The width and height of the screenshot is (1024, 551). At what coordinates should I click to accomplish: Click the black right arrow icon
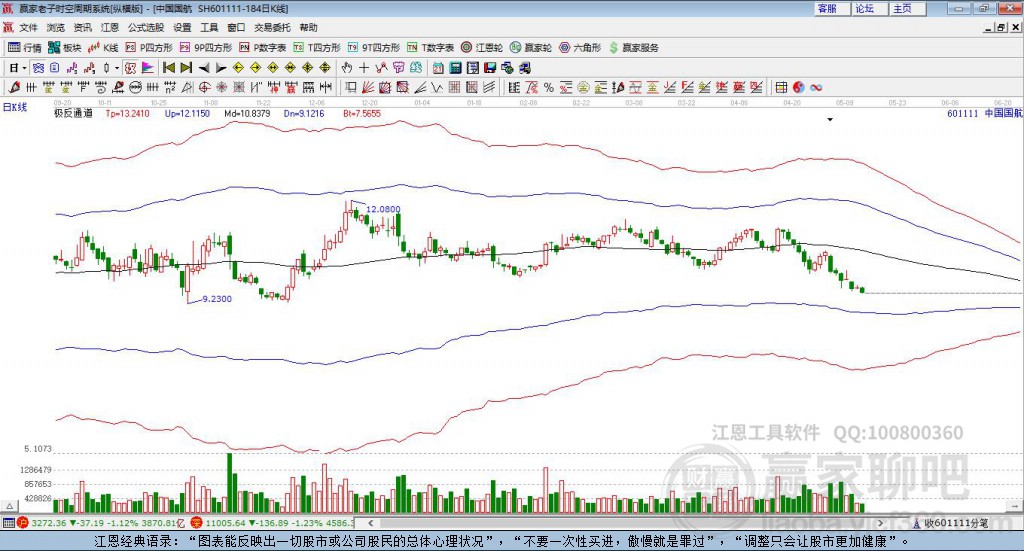[x=221, y=68]
